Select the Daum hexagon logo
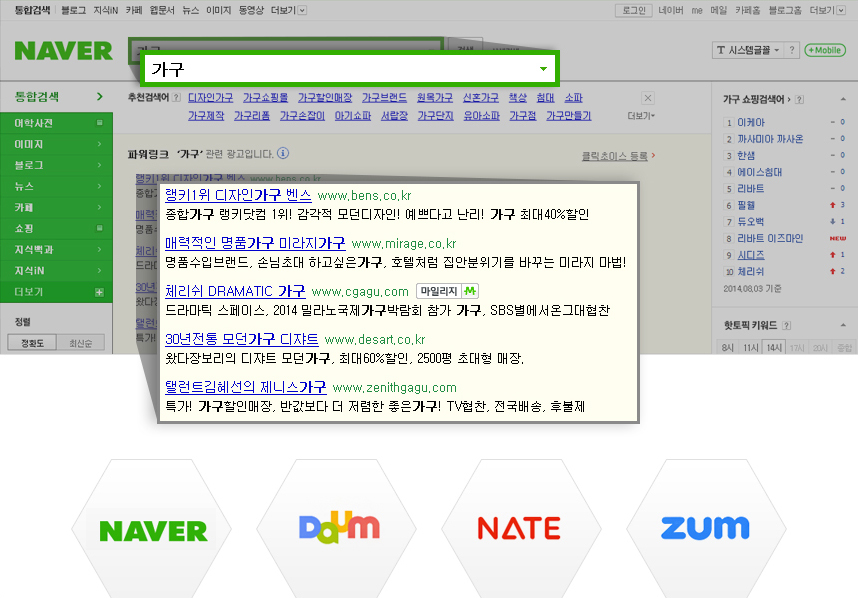The width and height of the screenshot is (858, 598). coord(338,529)
